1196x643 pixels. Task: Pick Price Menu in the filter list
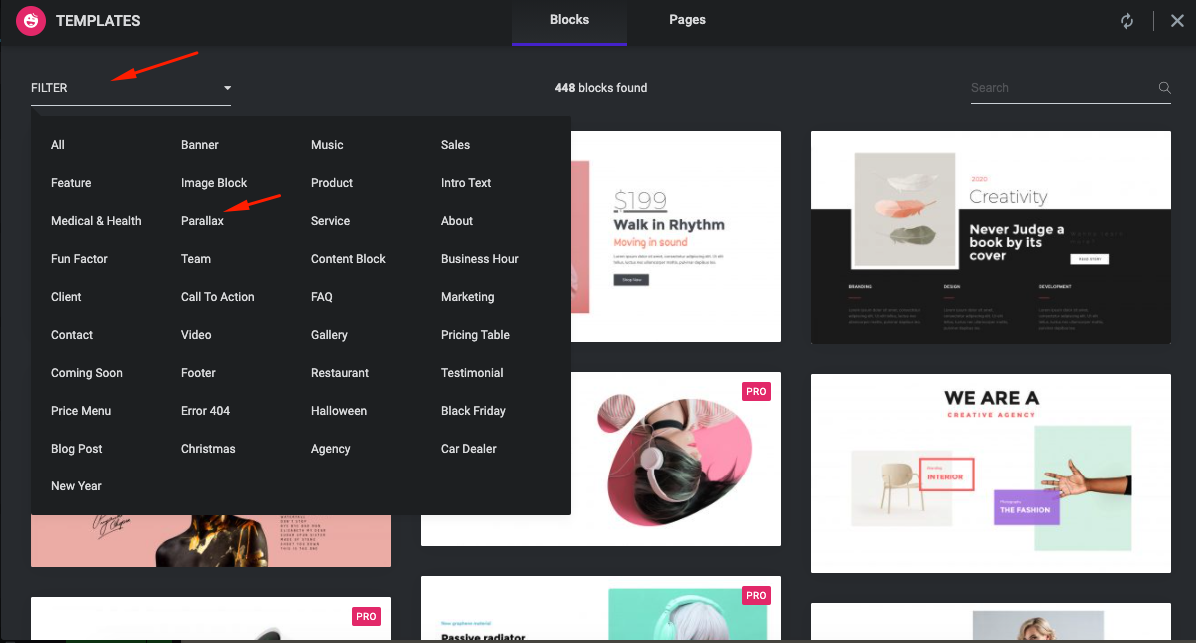point(81,411)
